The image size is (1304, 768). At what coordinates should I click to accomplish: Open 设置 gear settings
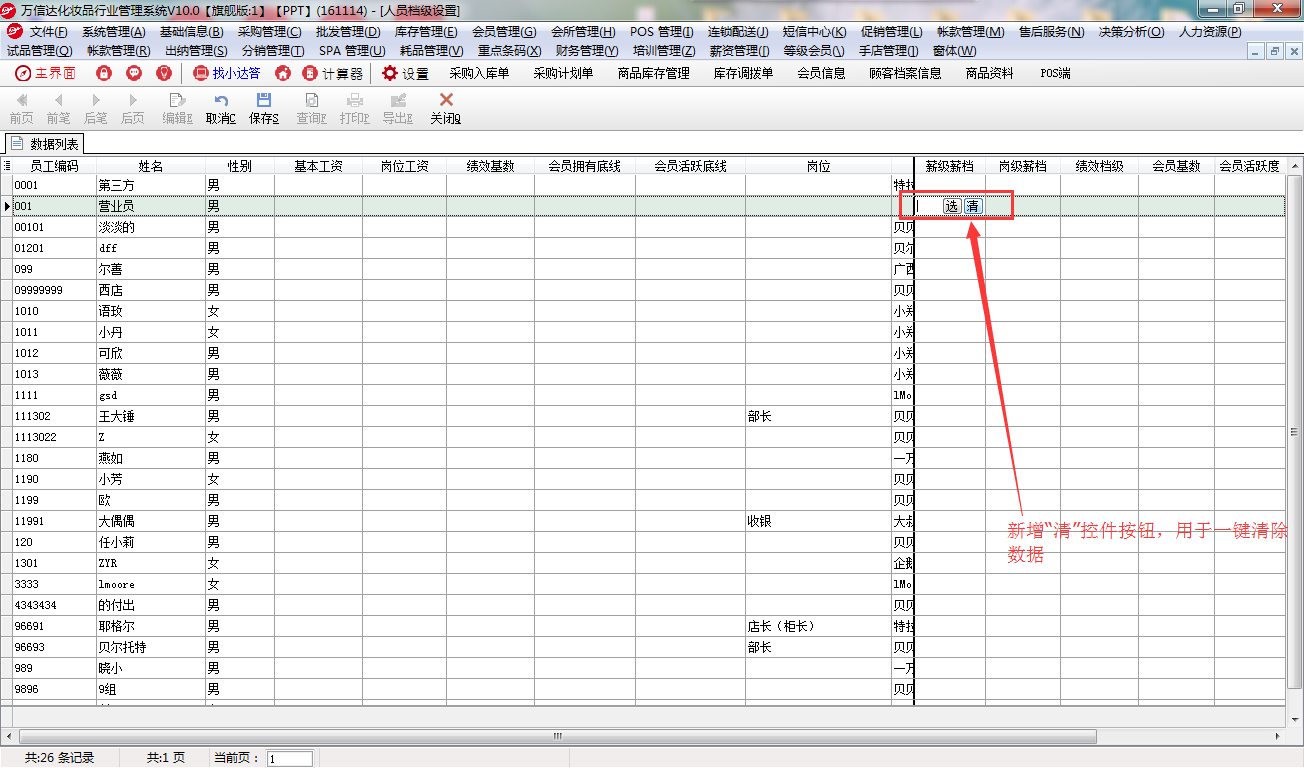[405, 73]
